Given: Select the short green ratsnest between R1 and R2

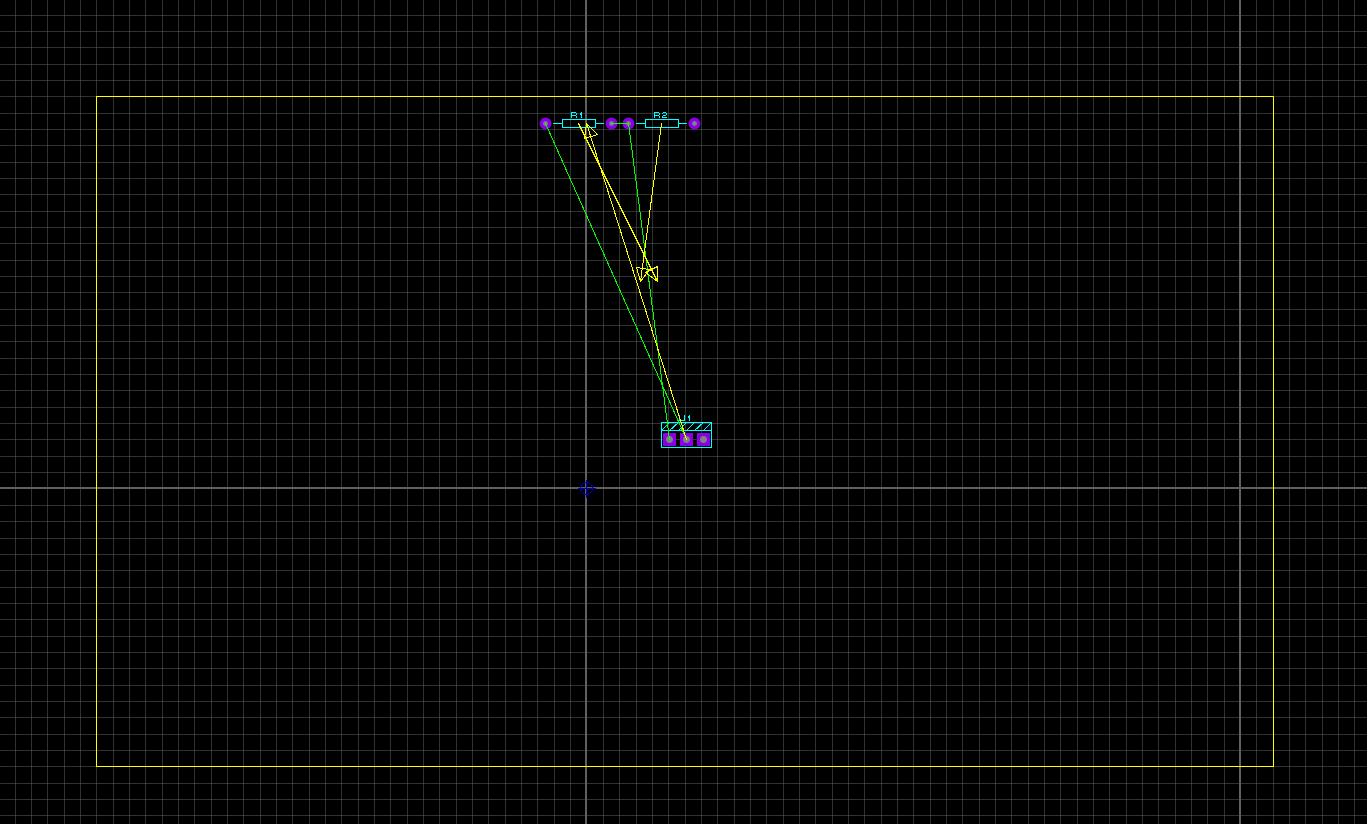Looking at the screenshot, I should pos(620,123).
